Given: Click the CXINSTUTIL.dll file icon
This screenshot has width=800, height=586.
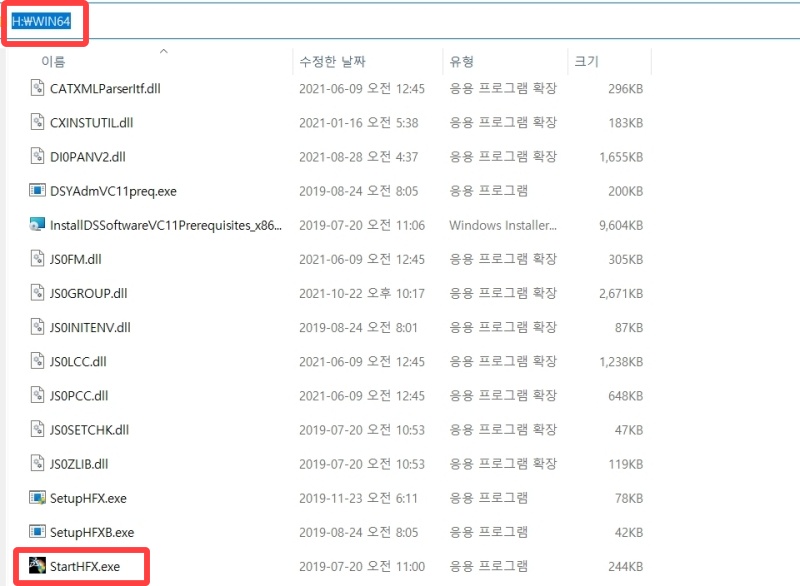Looking at the screenshot, I should tap(37, 122).
